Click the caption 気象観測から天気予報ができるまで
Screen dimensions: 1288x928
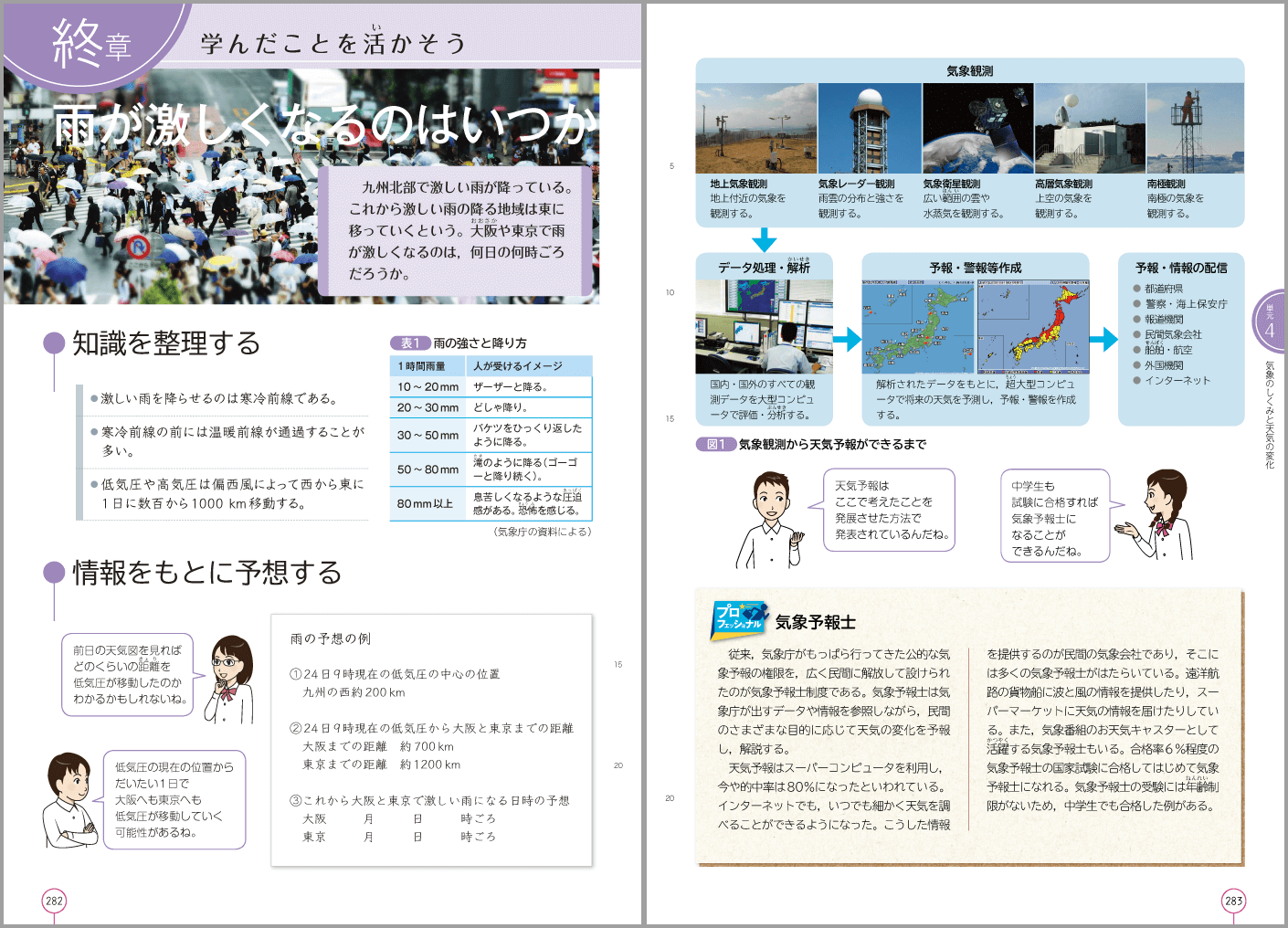(x=832, y=444)
